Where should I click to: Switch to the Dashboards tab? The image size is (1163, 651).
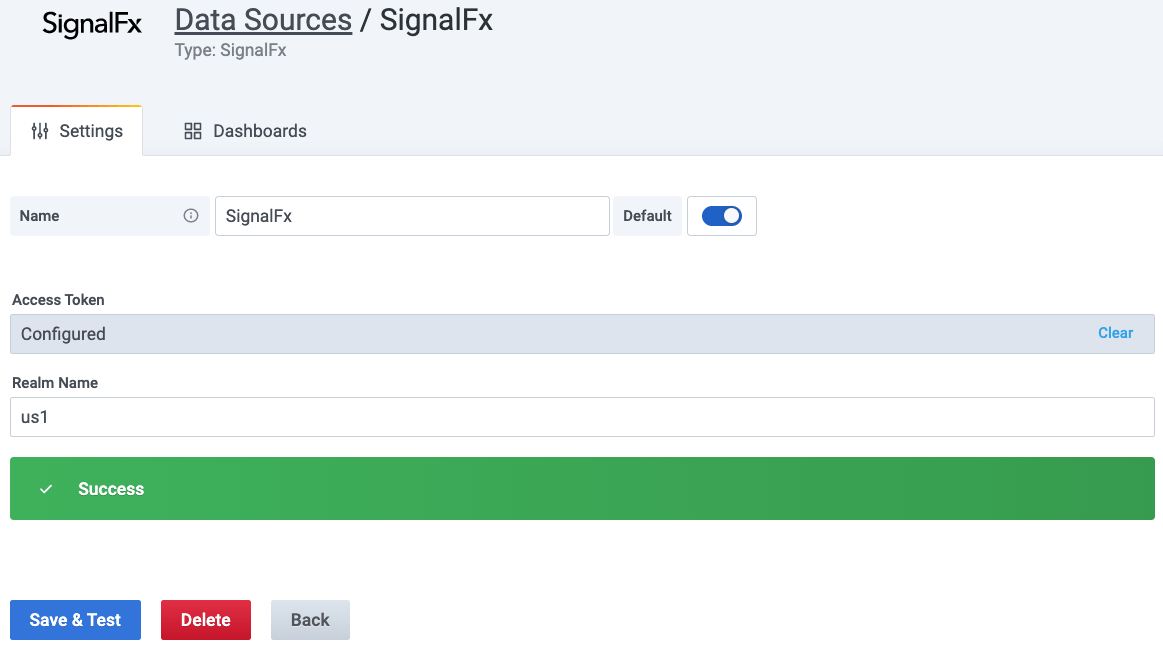pyautogui.click(x=259, y=130)
